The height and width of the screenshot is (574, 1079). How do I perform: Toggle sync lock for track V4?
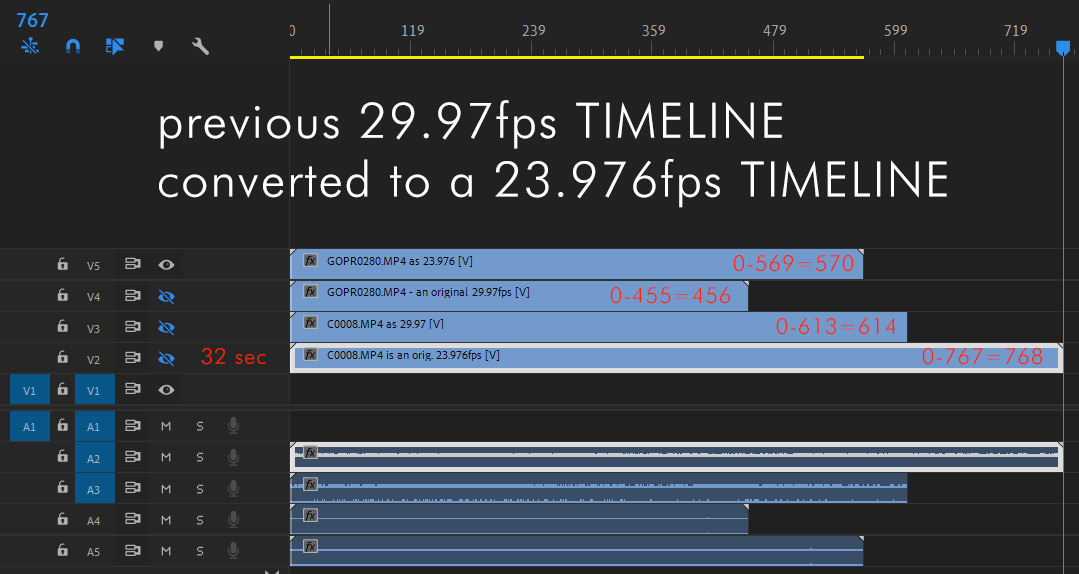132,295
